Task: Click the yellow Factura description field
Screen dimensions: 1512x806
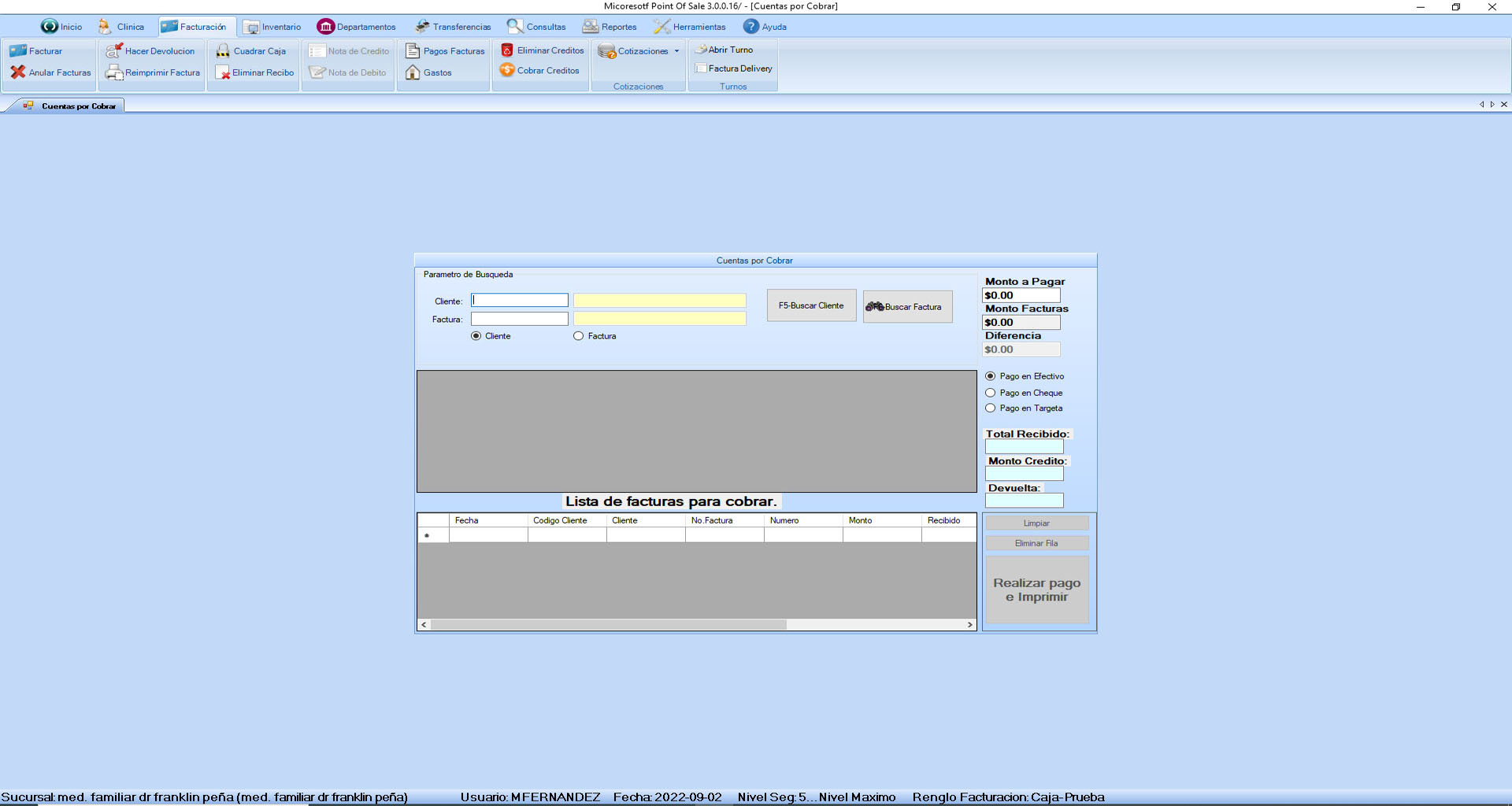Action: point(660,319)
